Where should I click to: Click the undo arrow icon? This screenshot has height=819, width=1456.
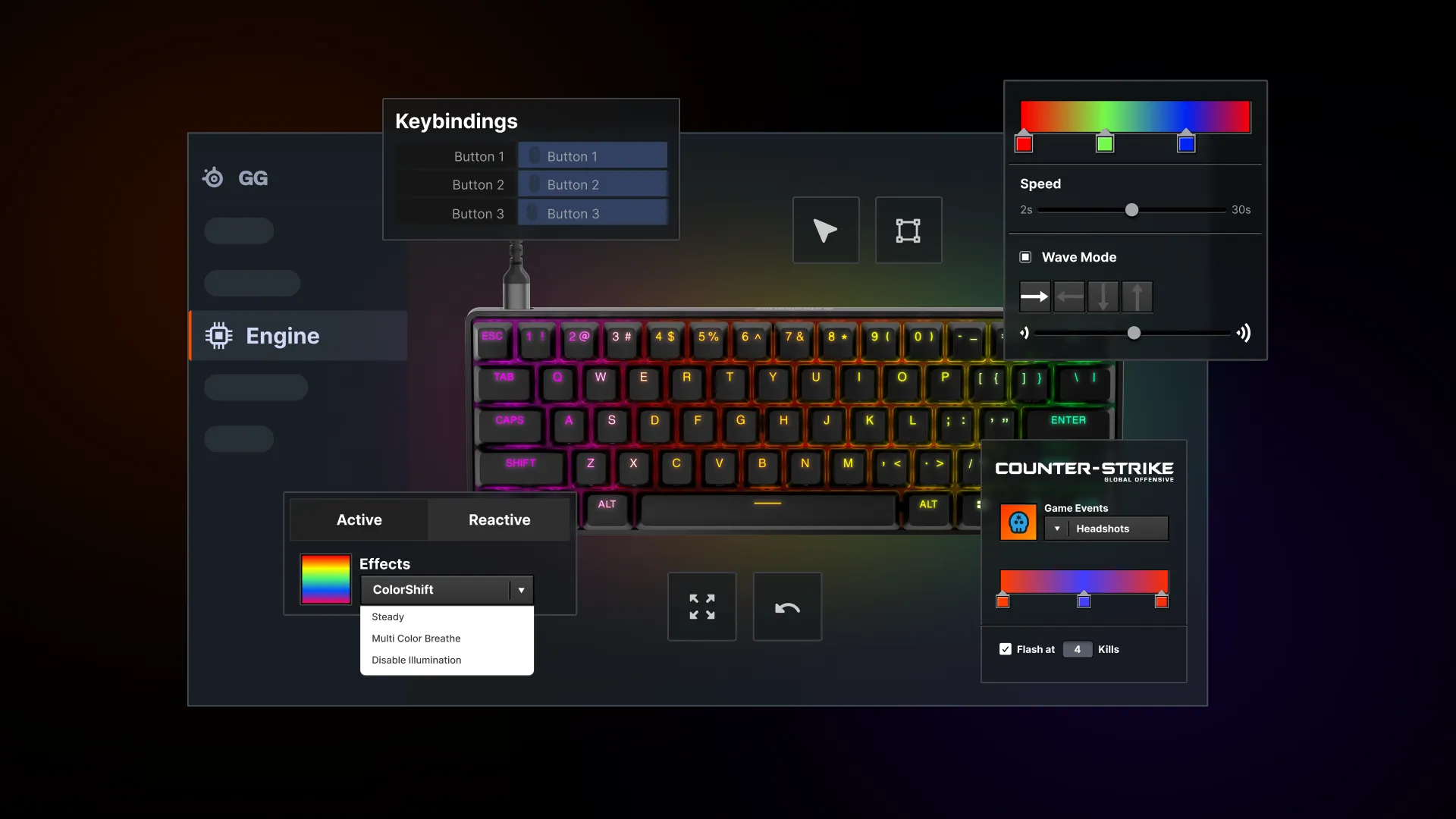pos(787,607)
